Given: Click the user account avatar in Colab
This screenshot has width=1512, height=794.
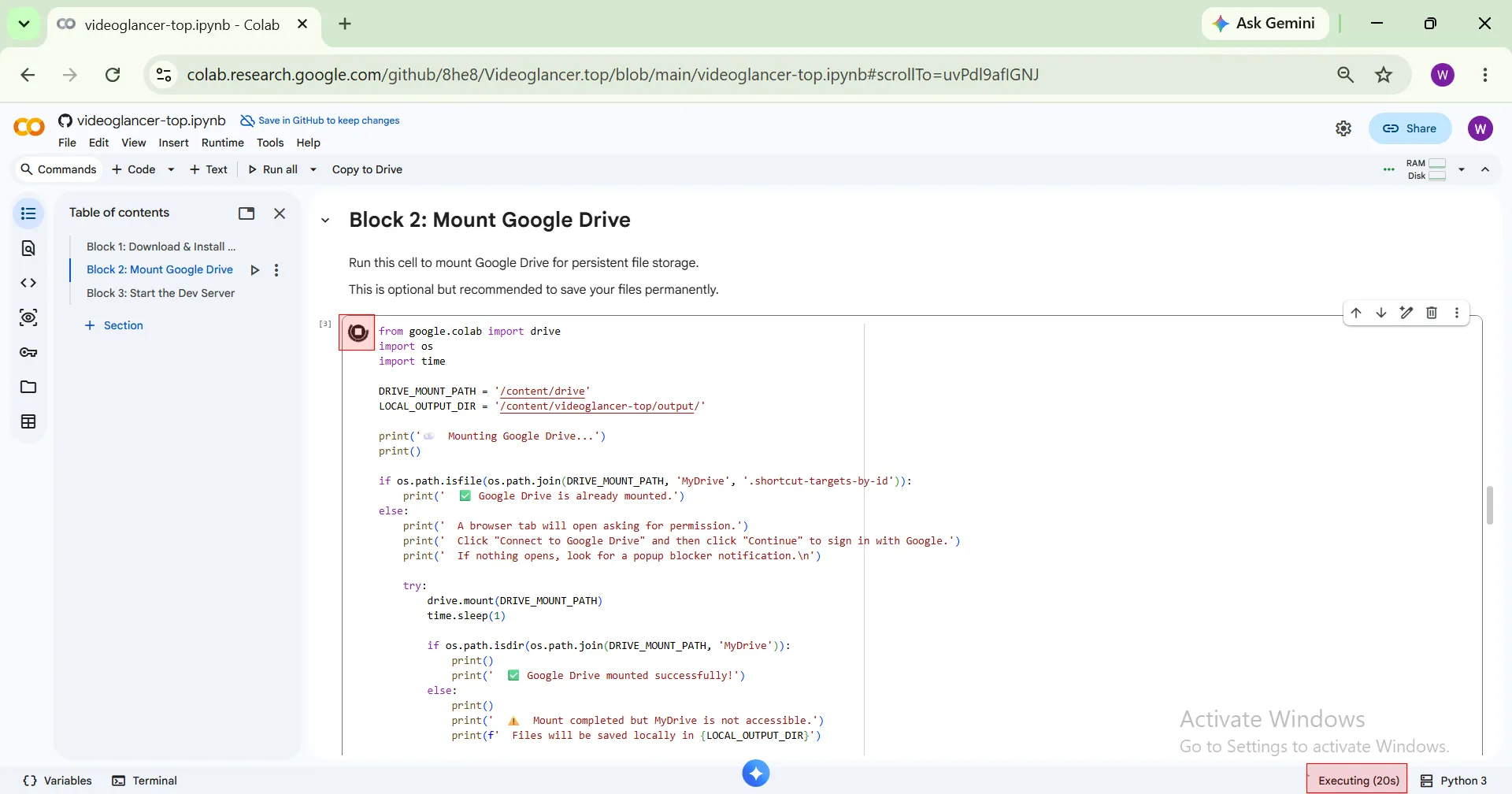Looking at the screenshot, I should coord(1480,128).
